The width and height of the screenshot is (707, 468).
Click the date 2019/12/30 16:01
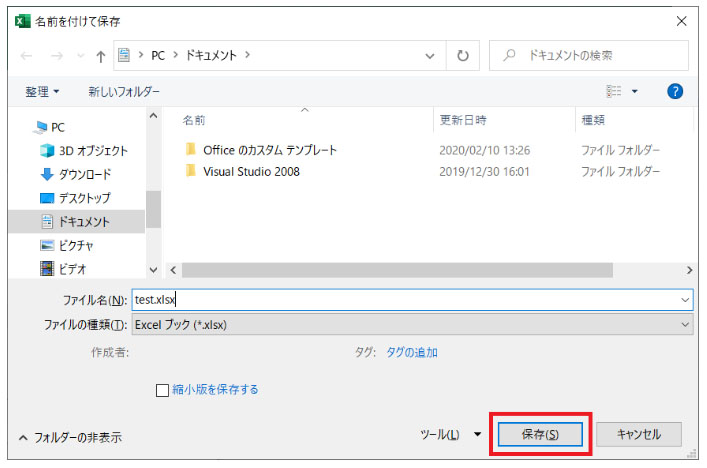[484, 172]
